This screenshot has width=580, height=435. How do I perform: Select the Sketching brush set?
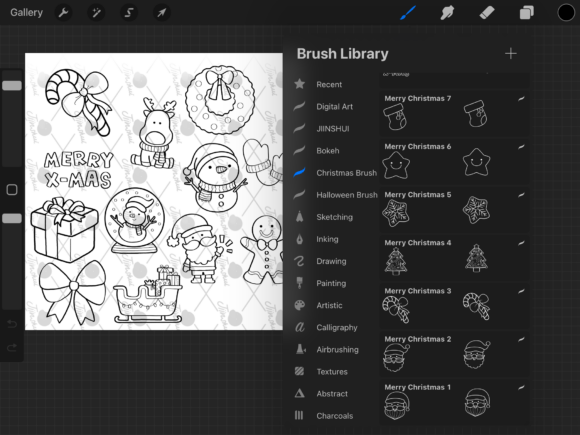coord(335,217)
